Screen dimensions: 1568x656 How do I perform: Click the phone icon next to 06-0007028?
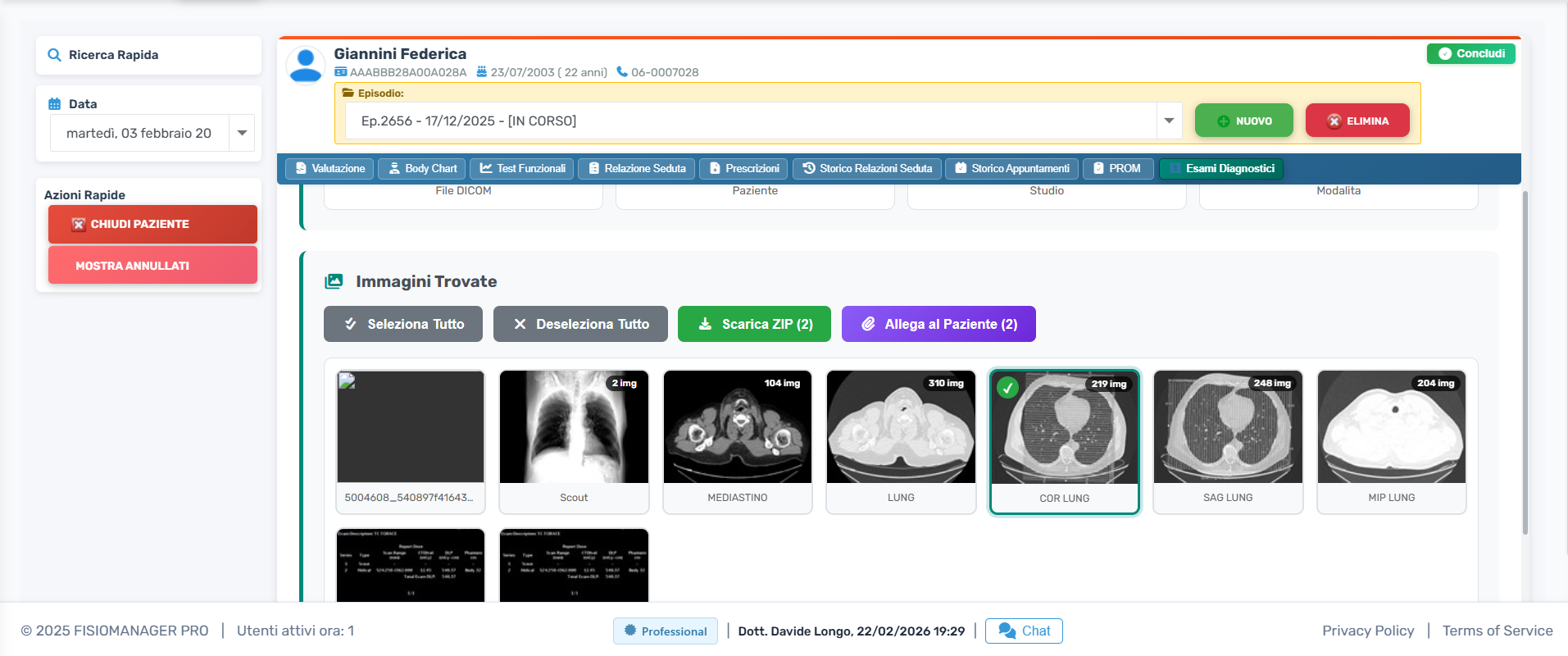(622, 72)
